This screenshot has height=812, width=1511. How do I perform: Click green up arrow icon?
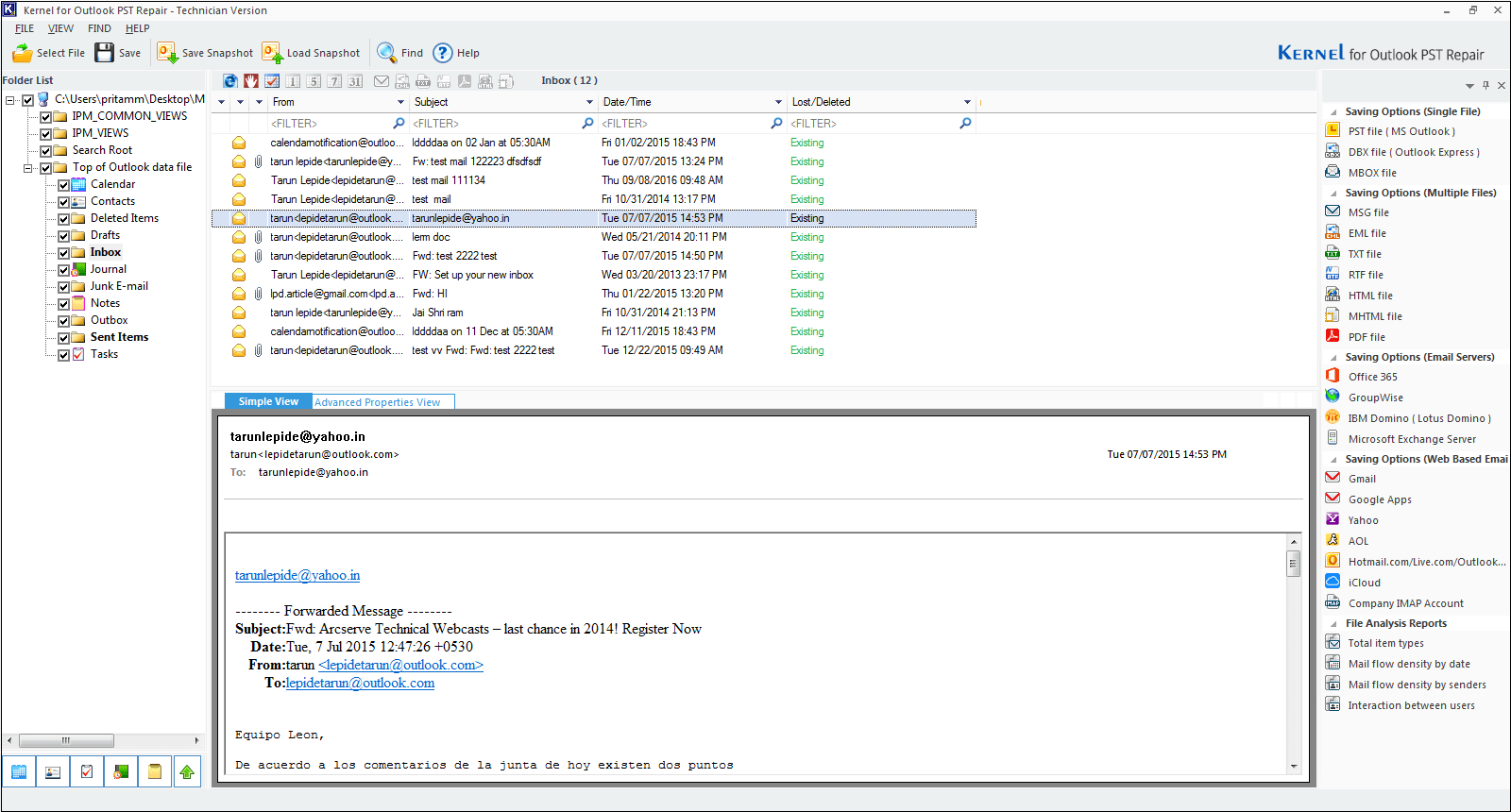click(187, 771)
